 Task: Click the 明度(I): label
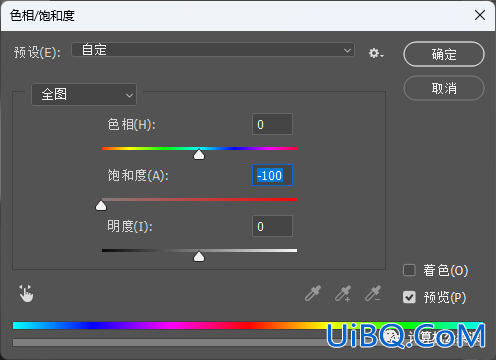coord(130,227)
